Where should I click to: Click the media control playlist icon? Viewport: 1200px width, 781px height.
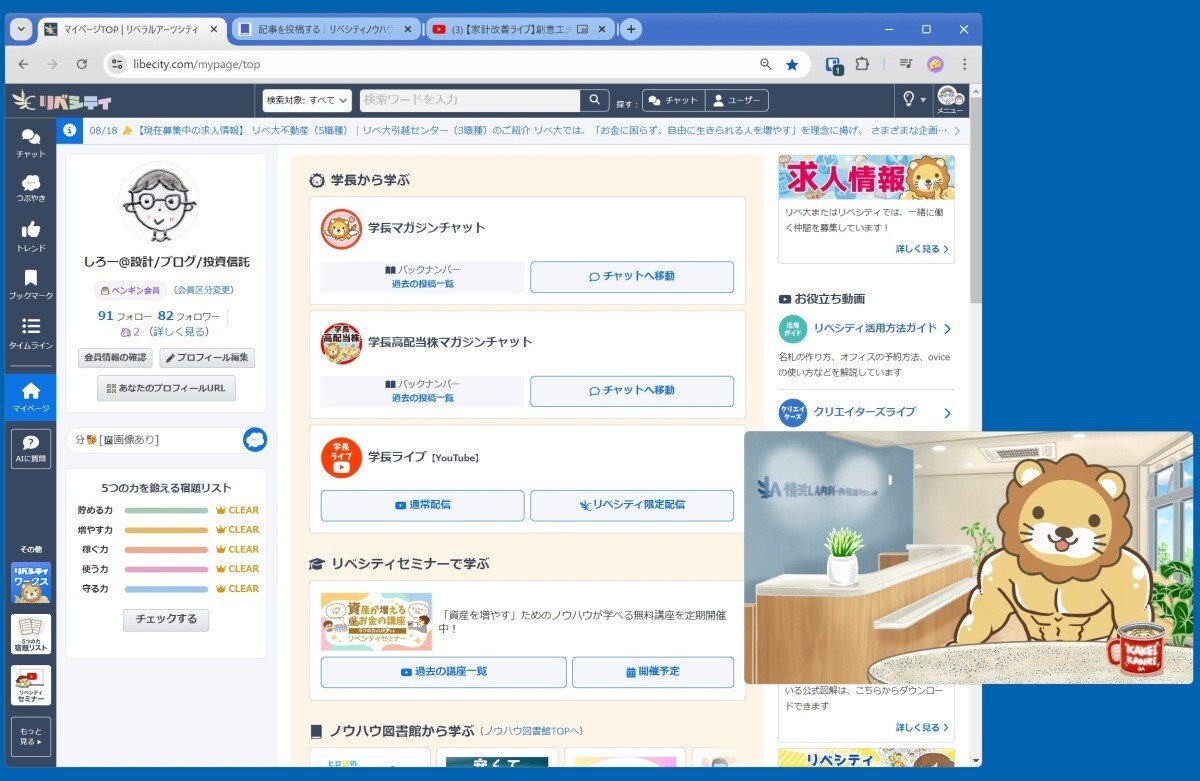906,64
